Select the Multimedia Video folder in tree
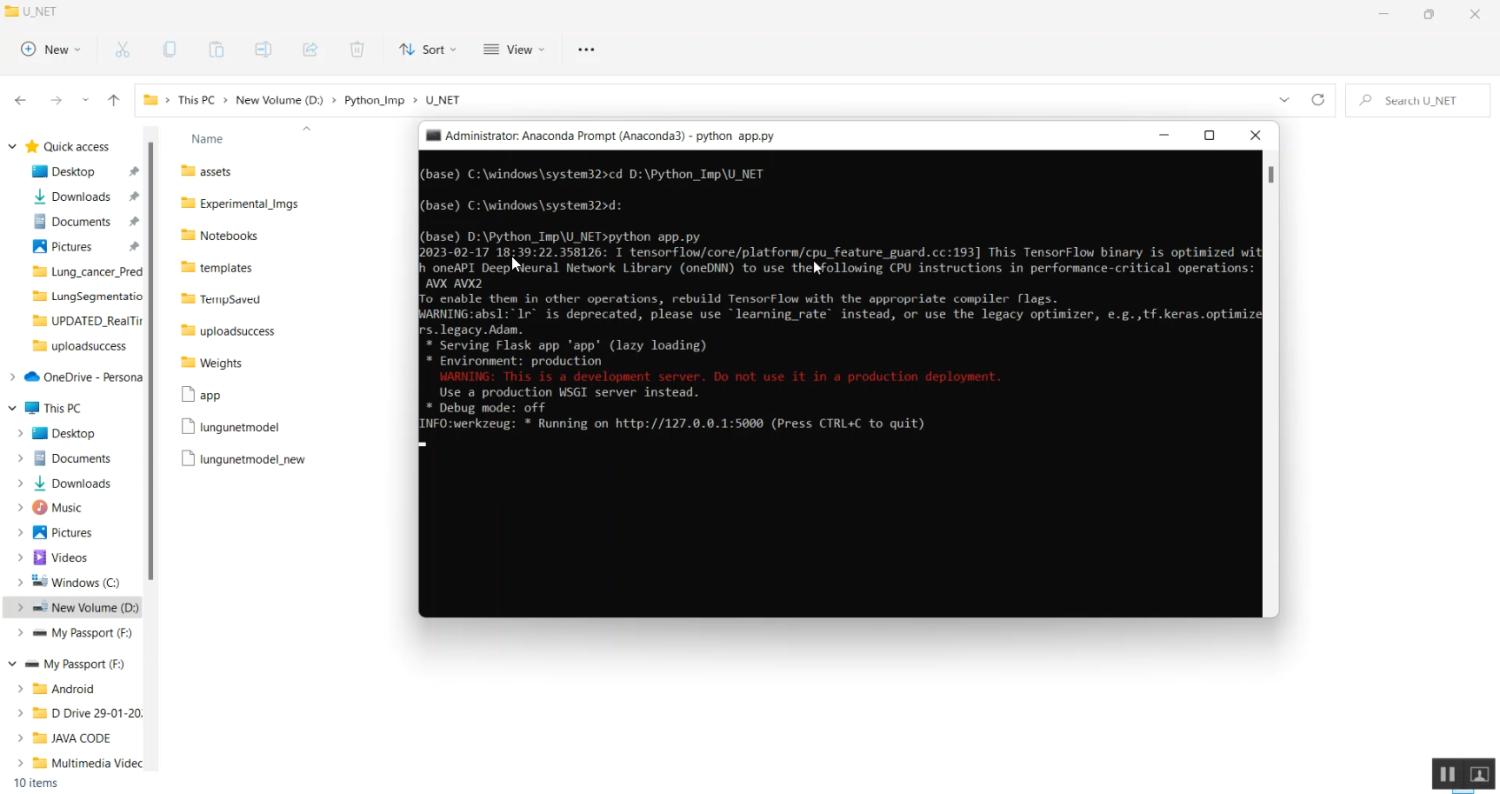This screenshot has height=794, width=1500. (x=88, y=763)
